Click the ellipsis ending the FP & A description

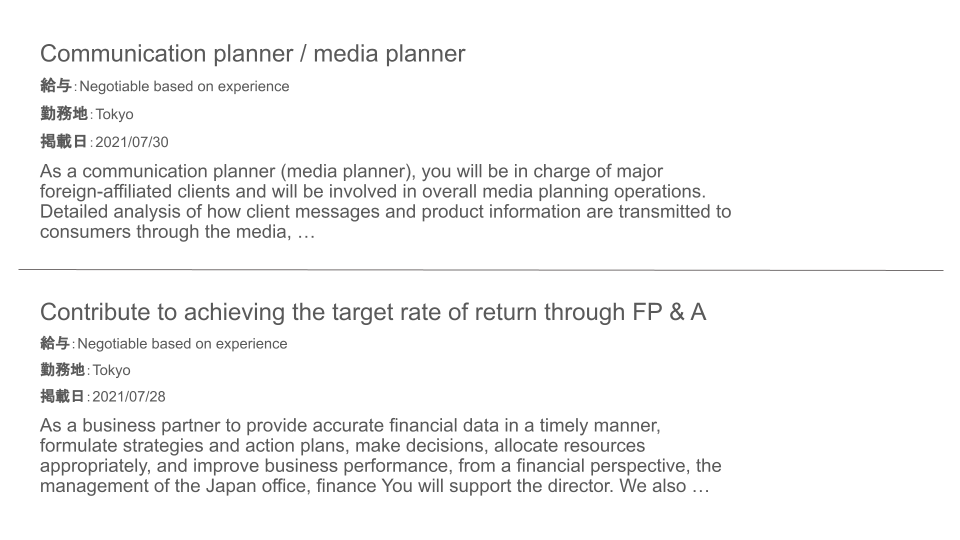(700, 487)
